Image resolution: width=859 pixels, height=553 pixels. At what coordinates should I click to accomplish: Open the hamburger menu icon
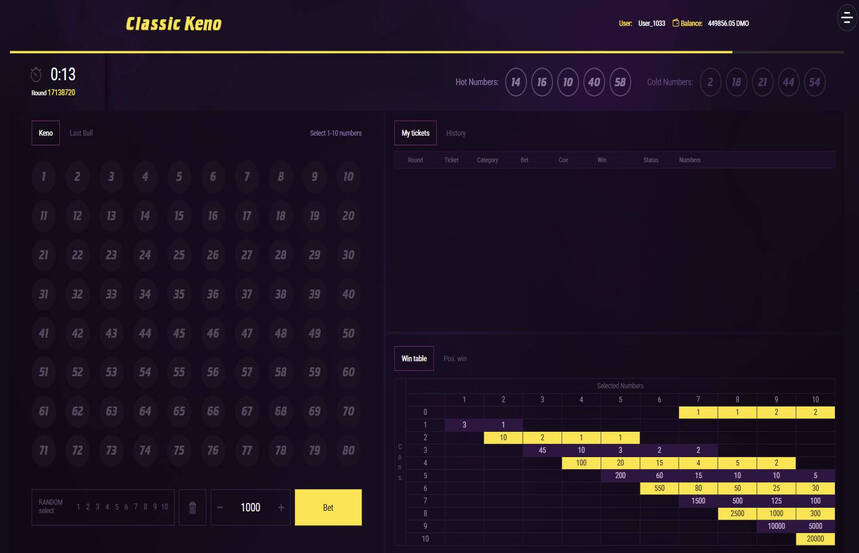[x=847, y=18]
